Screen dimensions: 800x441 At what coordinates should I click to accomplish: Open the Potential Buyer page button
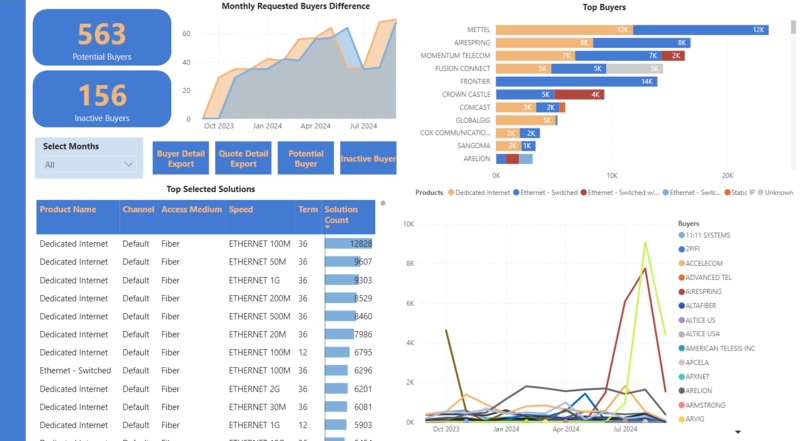click(306, 158)
